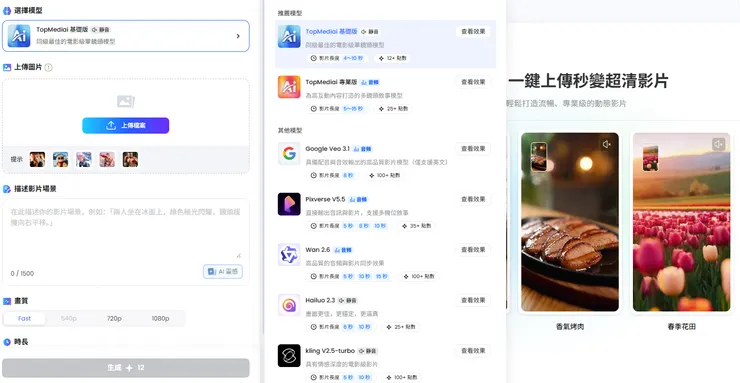The width and height of the screenshot is (740, 383).
Task: Click the Google Veo 3.1 logo
Action: click(289, 154)
